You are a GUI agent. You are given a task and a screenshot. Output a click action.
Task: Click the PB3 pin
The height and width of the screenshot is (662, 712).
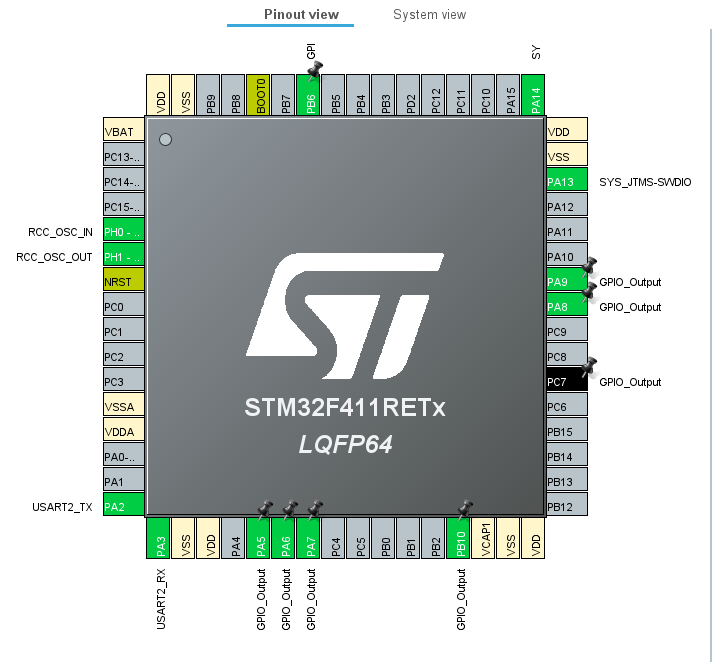click(383, 94)
